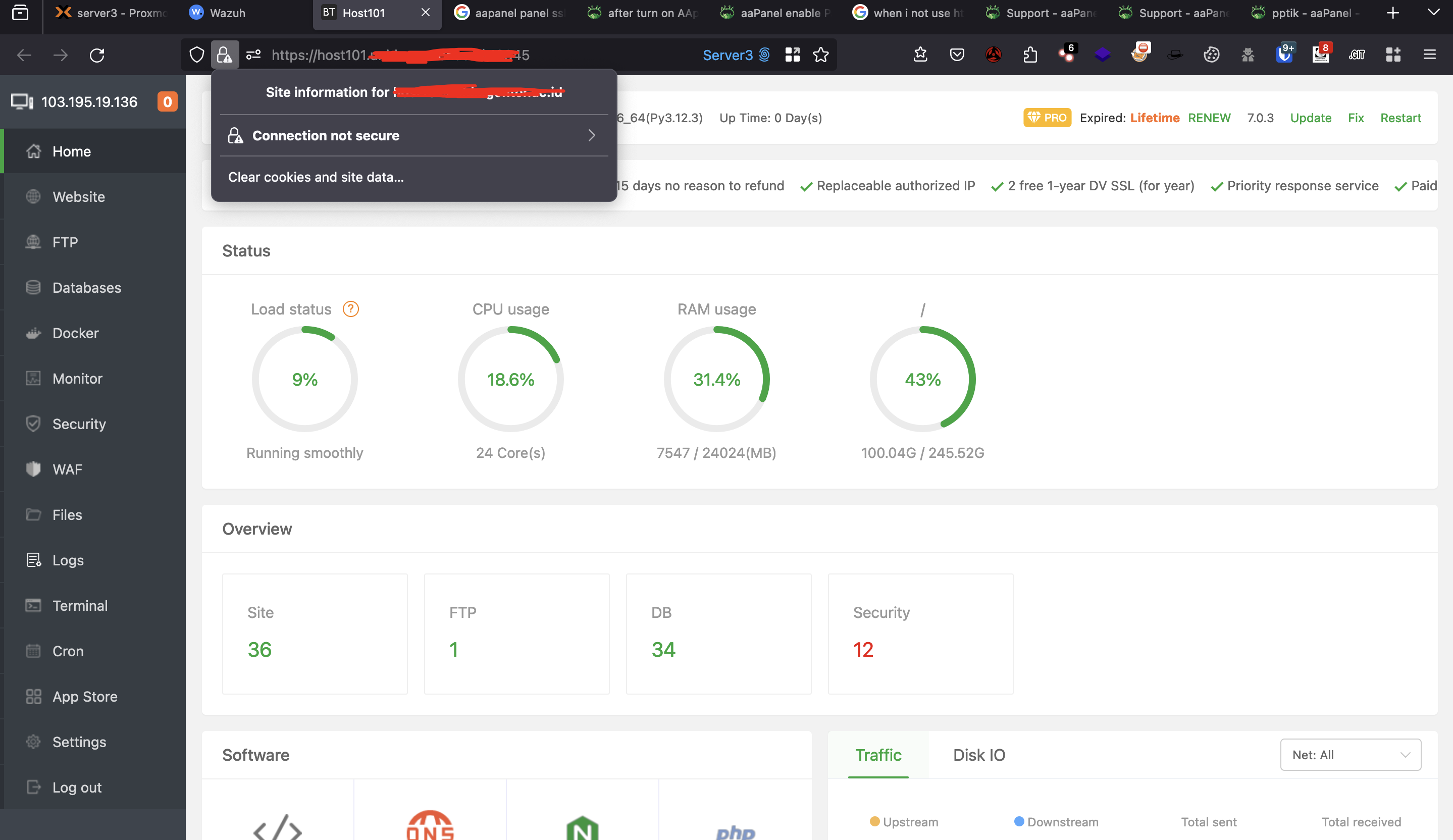The height and width of the screenshot is (840, 1453).
Task: Open the Net: All dropdown
Action: 1350,755
